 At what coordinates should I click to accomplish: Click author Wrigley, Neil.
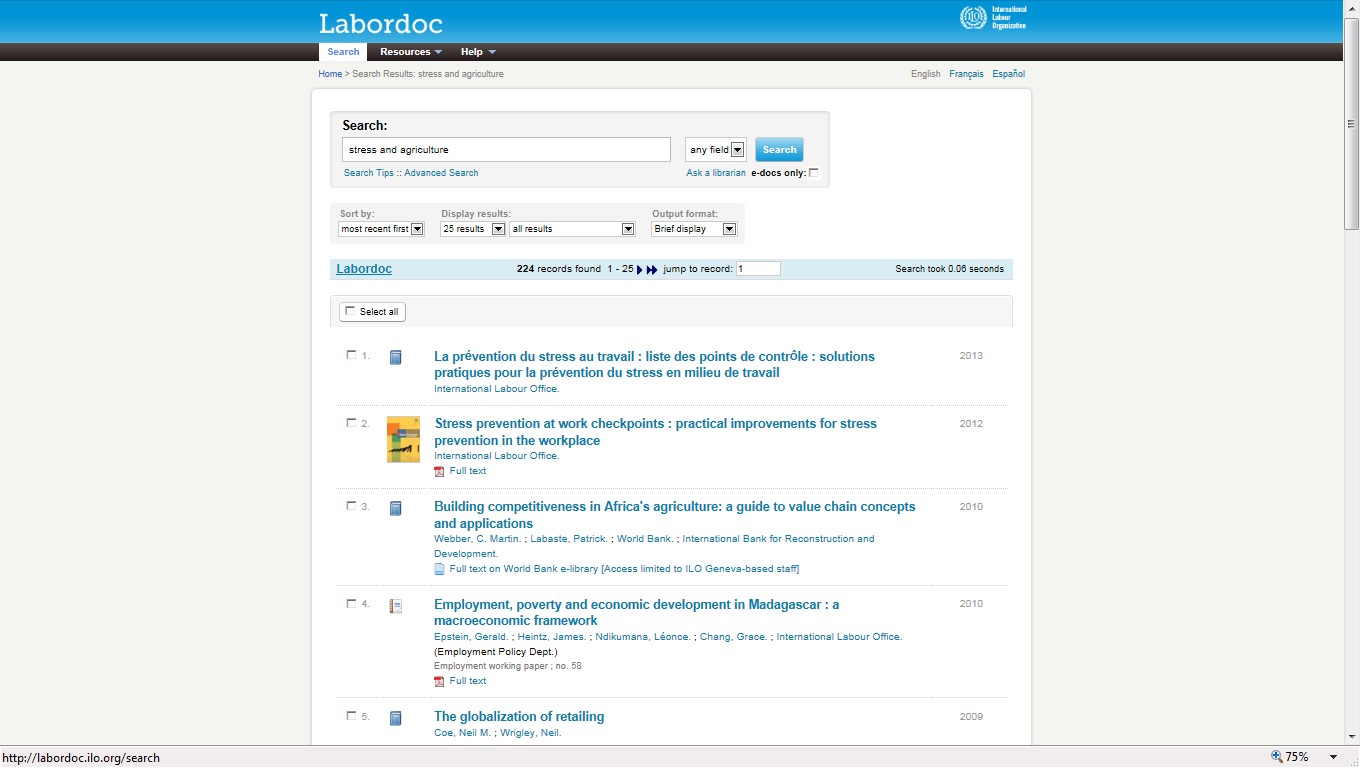(x=531, y=733)
